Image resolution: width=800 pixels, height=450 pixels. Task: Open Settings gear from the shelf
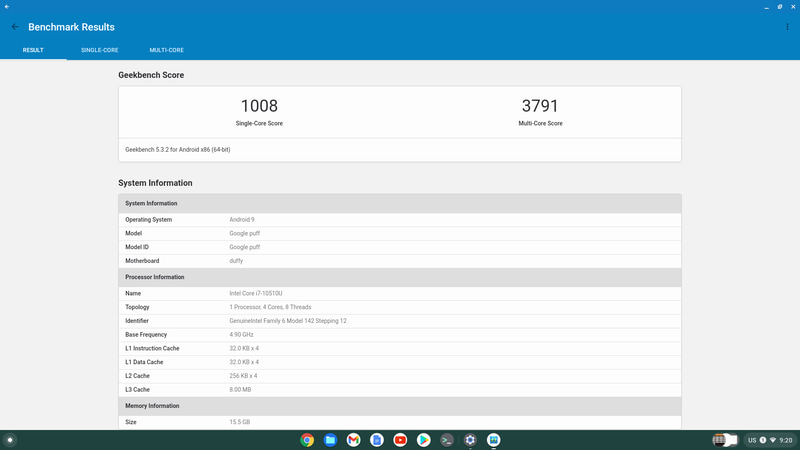[x=470, y=440]
